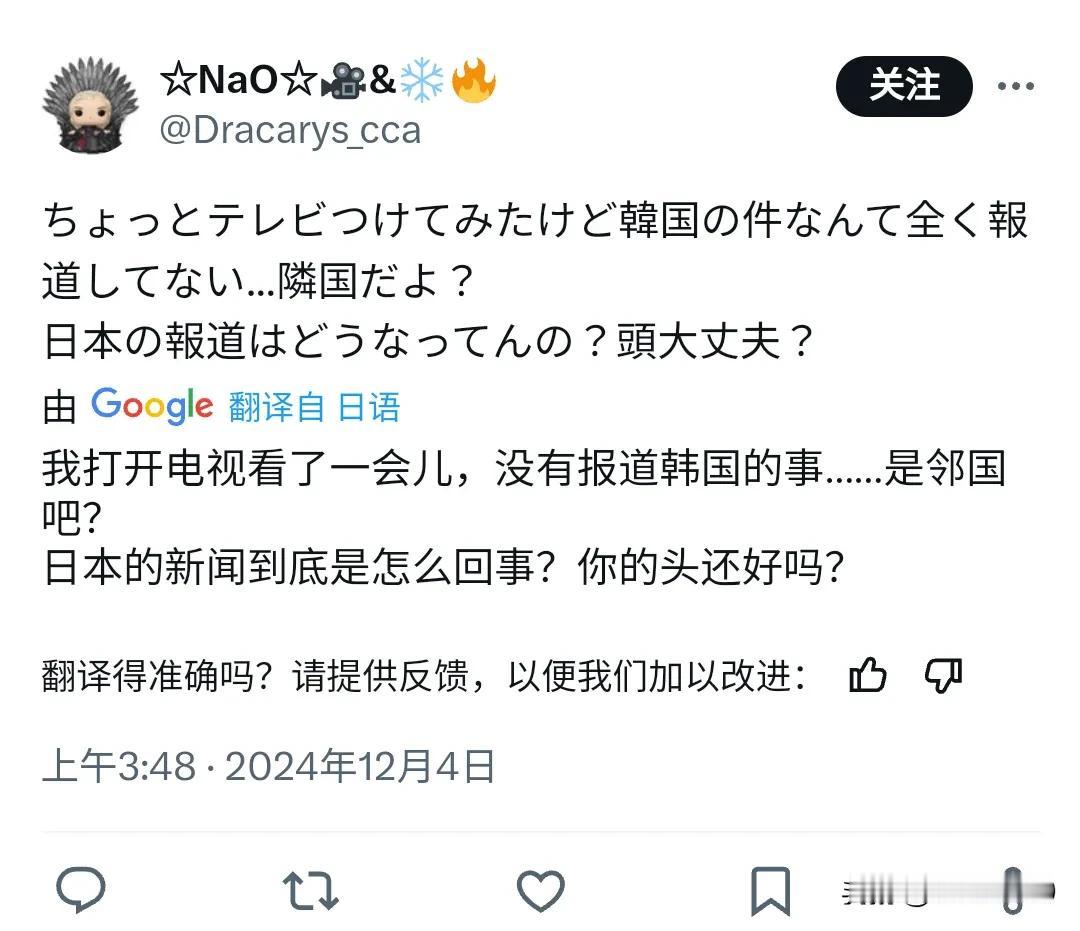Reply using the speech bubble icon

pyautogui.click(x=81, y=890)
